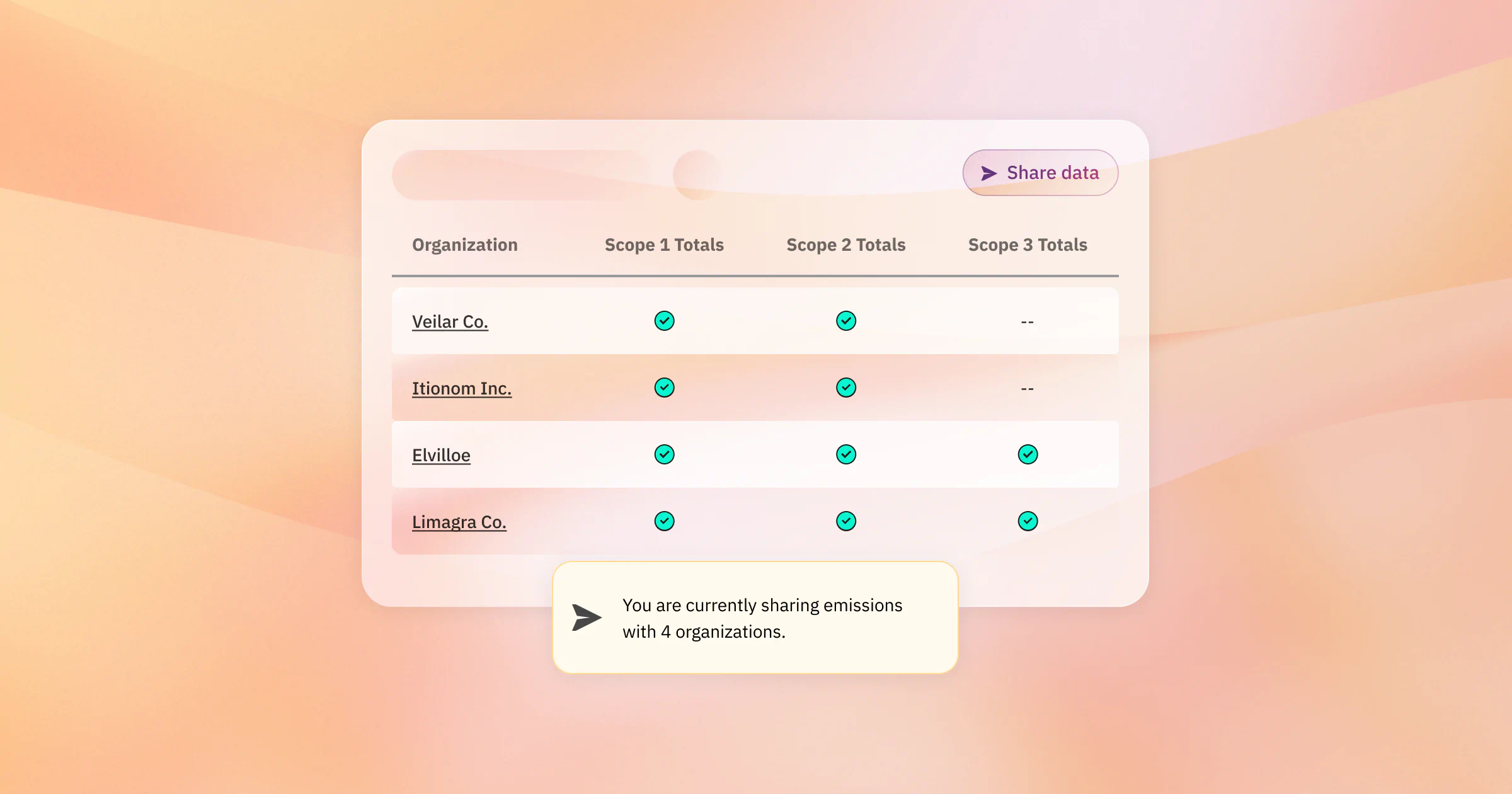Click Limagra Co. Scope 3 check icon
1512x794 pixels.
pyautogui.click(x=1028, y=521)
